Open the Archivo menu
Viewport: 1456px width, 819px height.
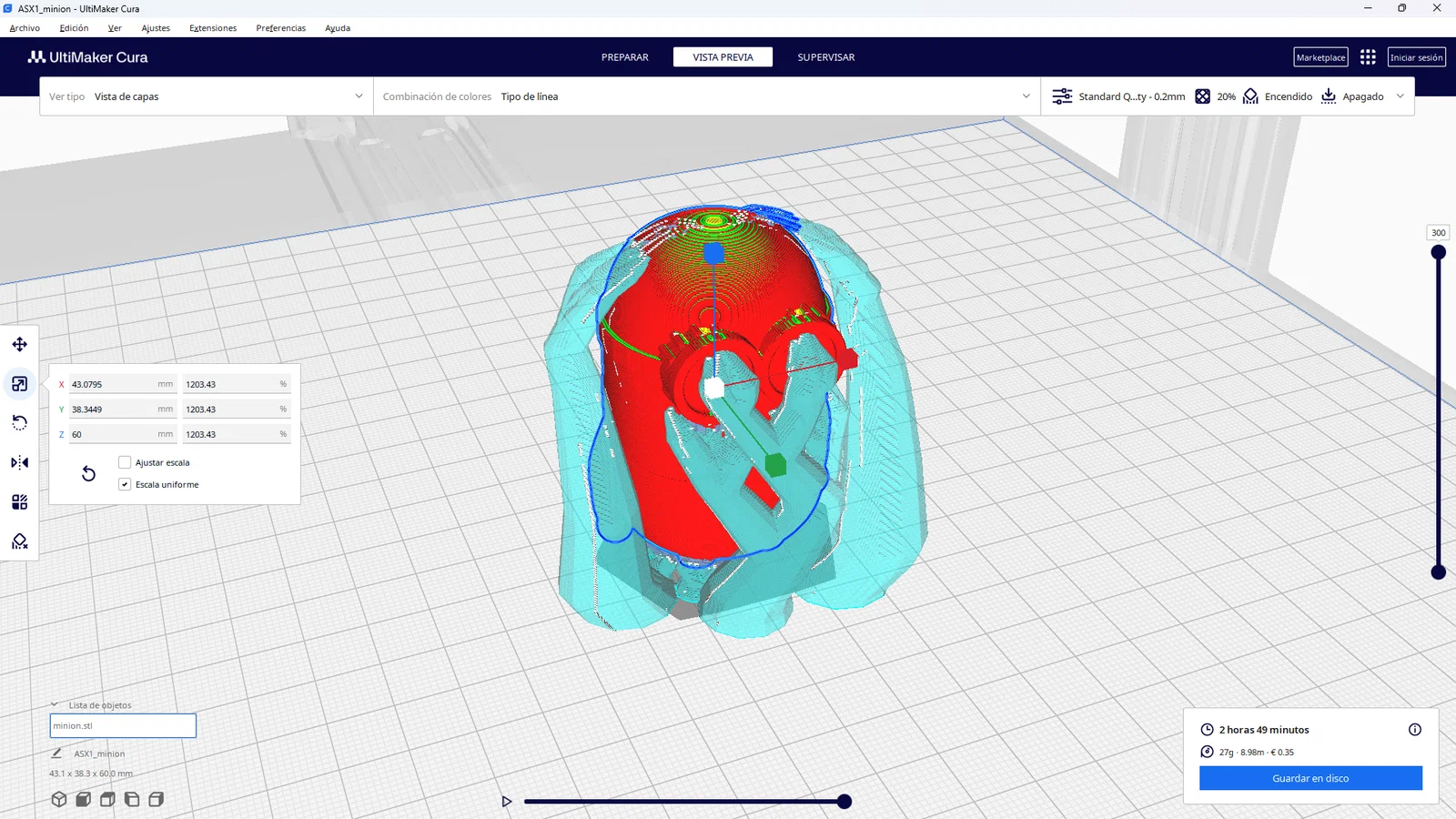(25, 27)
